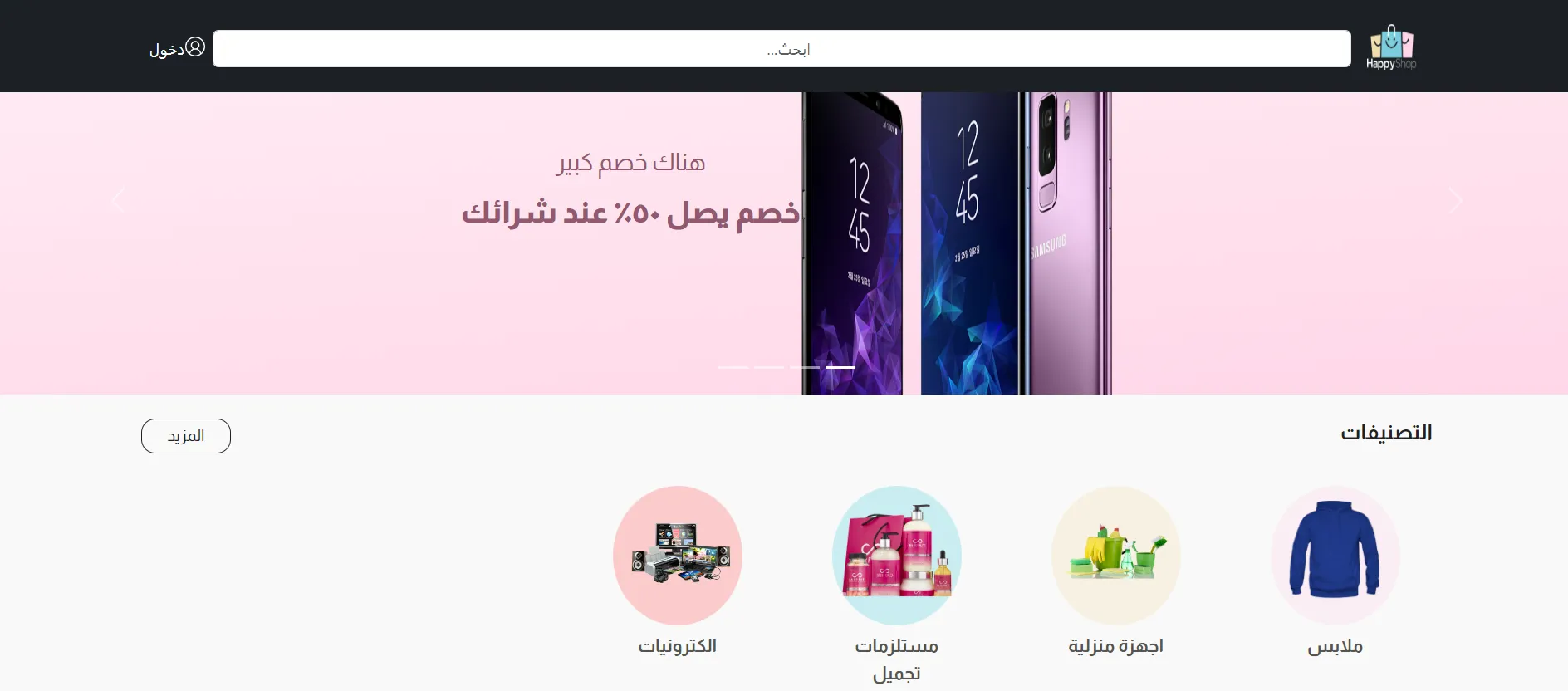The width and height of the screenshot is (1568, 691).
Task: Click the ملابس category label
Action: (1335, 646)
